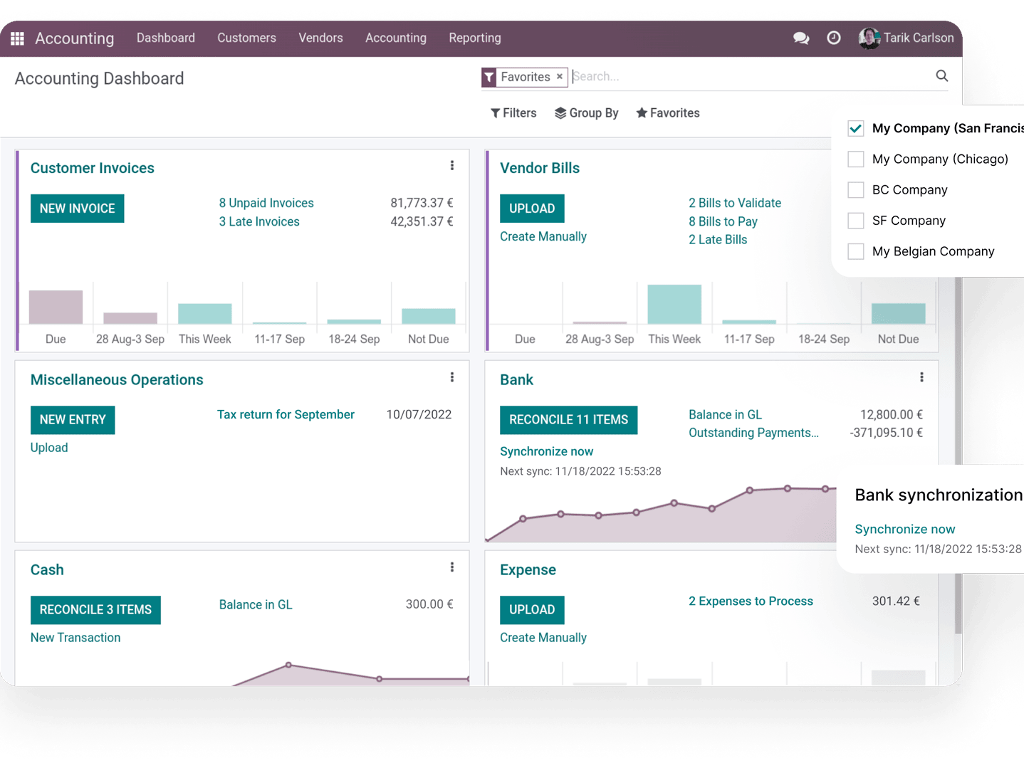Image resolution: width=1024 pixels, height=768 pixels.
Task: Open the Favorites dropdown under search
Action: point(667,113)
